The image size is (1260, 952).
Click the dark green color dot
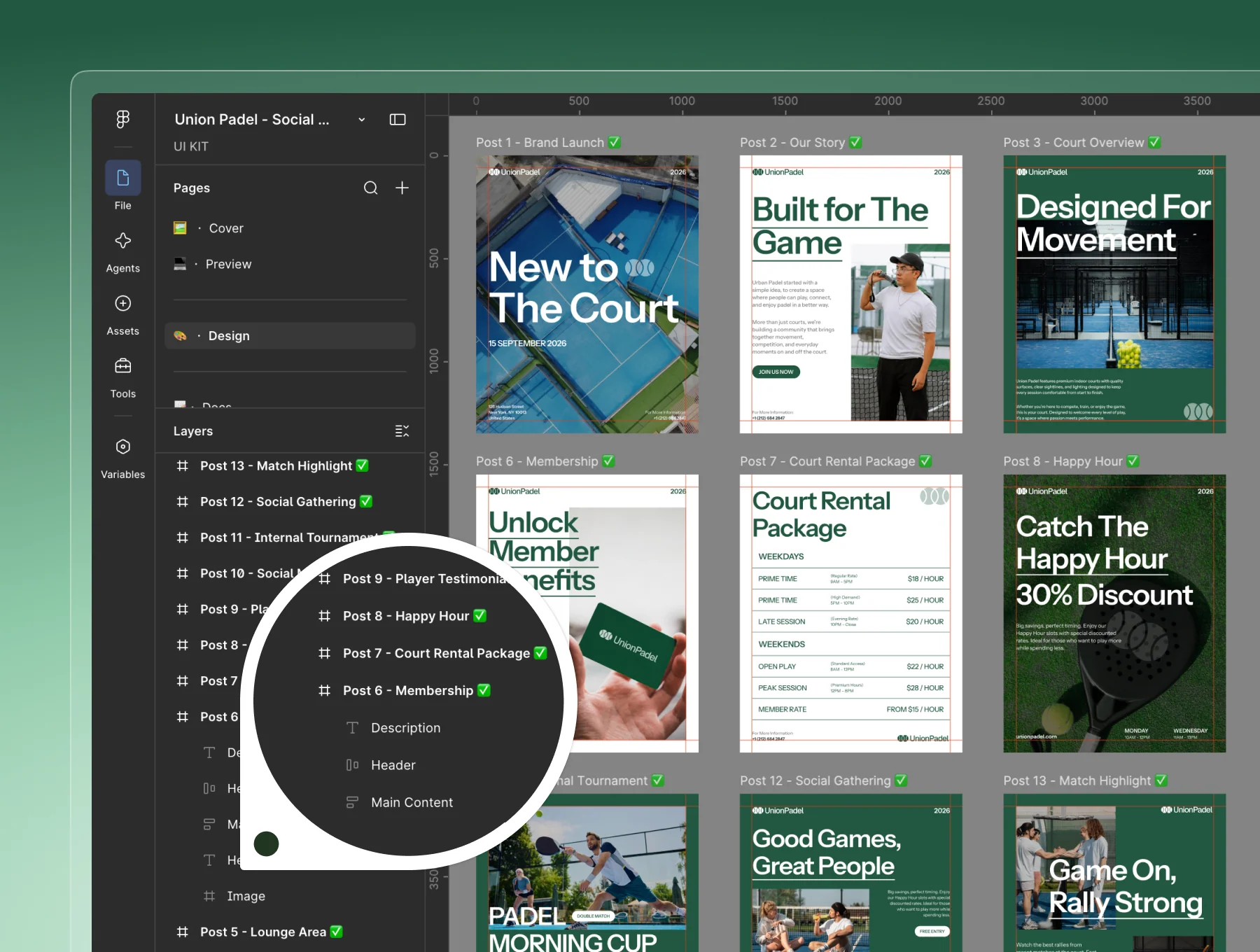[266, 843]
